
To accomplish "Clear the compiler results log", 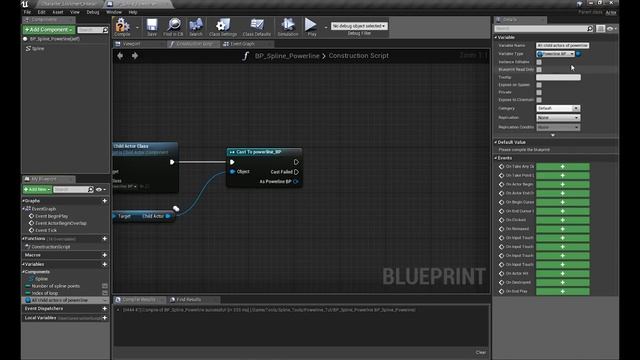I will click(480, 352).
